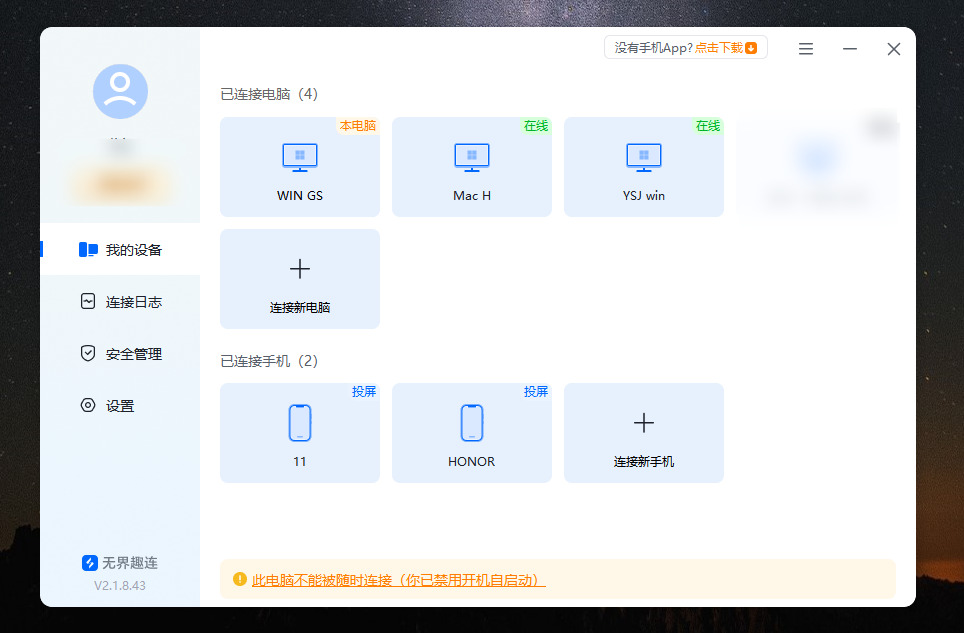Open the 连接日志 section

pos(119,301)
